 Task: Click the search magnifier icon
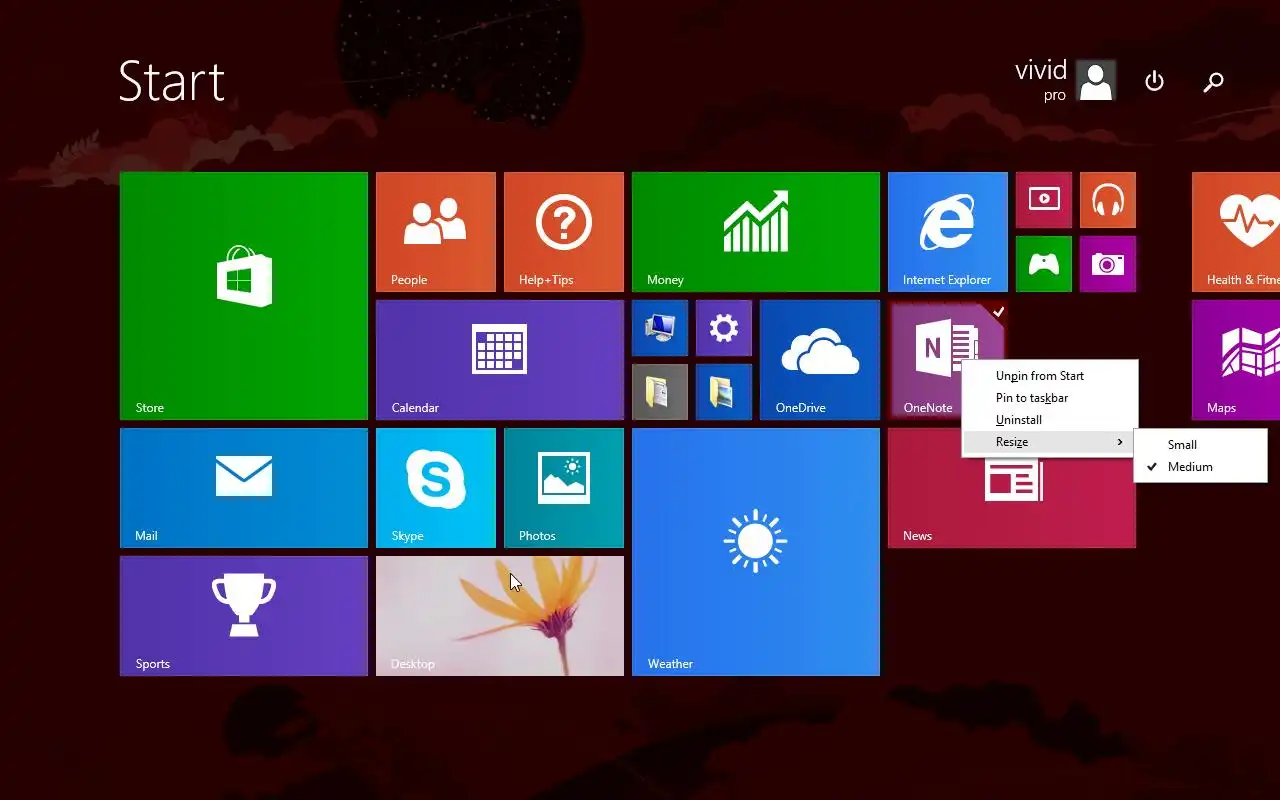(1213, 82)
